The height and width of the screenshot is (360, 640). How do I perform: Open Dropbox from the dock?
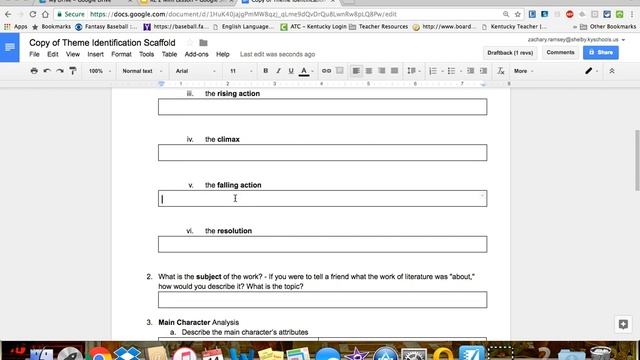(127, 353)
